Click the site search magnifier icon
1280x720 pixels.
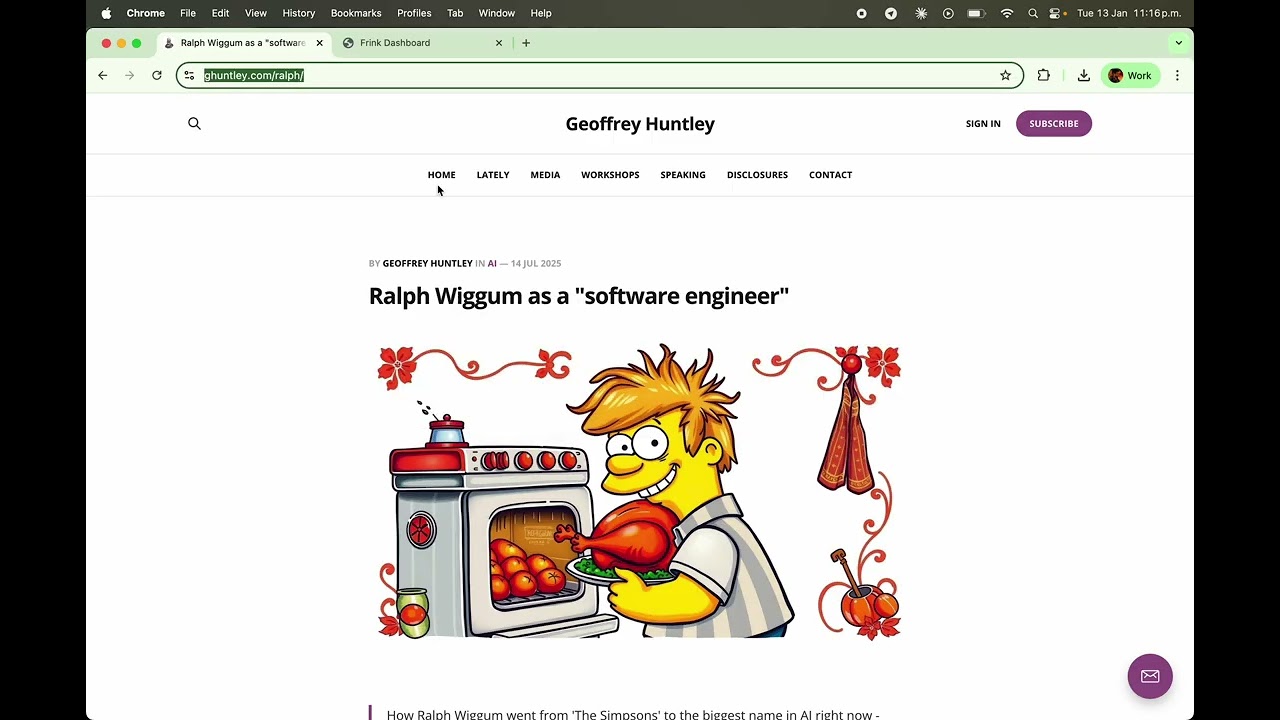(194, 123)
